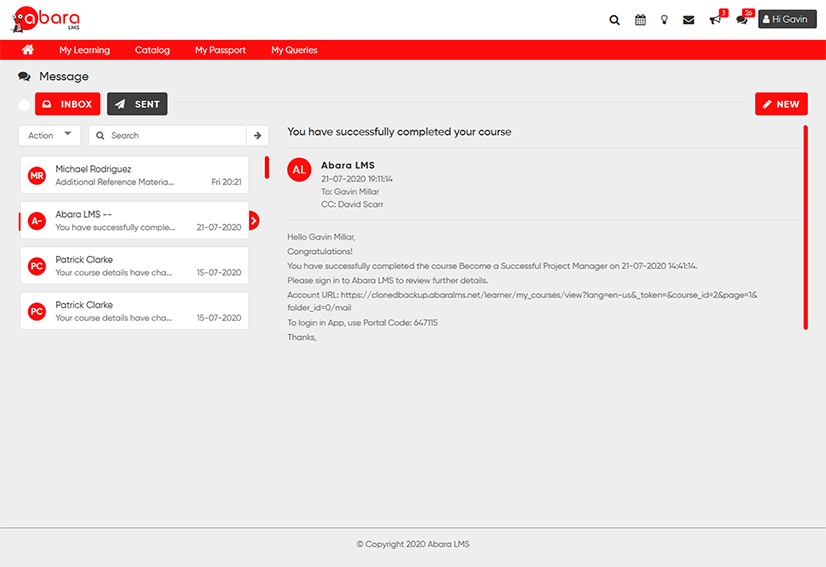The width and height of the screenshot is (826, 567).
Task: Click the A- avatar circle
Action: pos(37,221)
